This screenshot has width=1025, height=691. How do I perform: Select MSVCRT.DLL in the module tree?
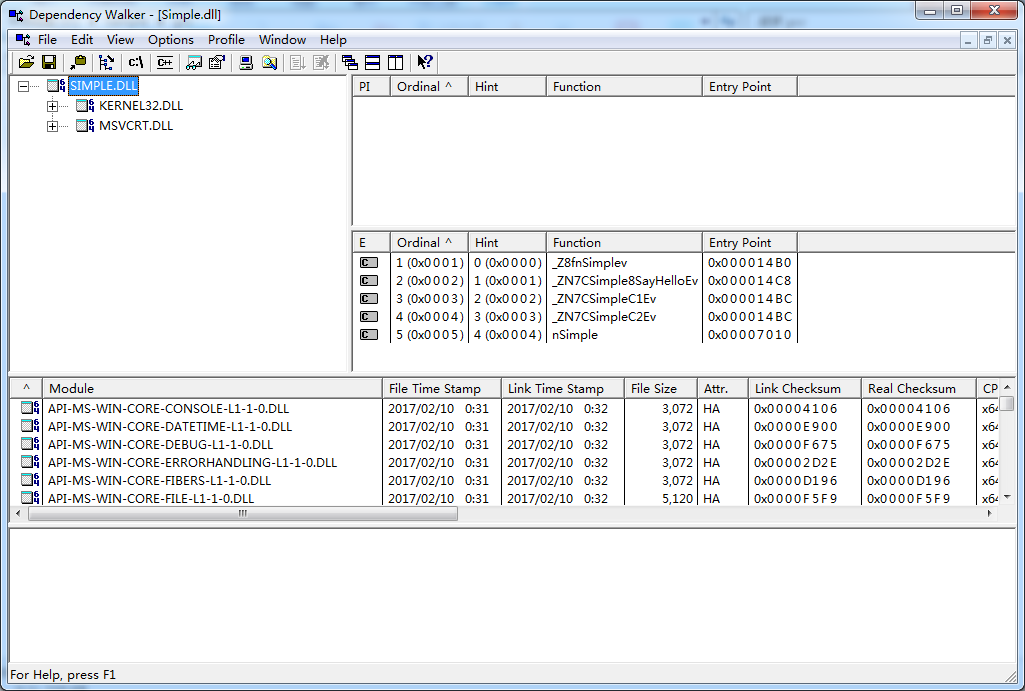point(136,126)
